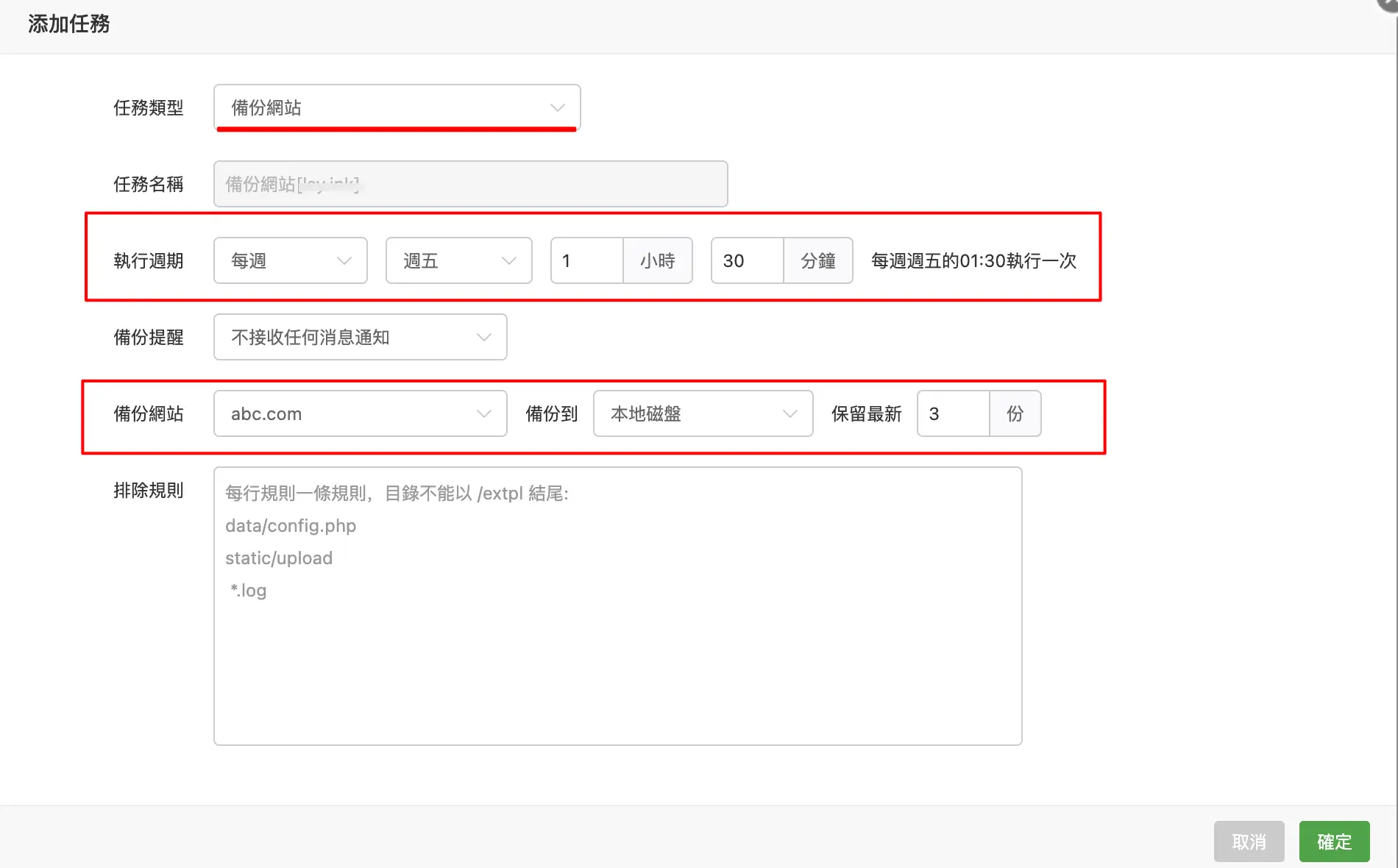Viewport: 1398px width, 868px height.
Task: Click the 小時 unit label
Action: 658,260
